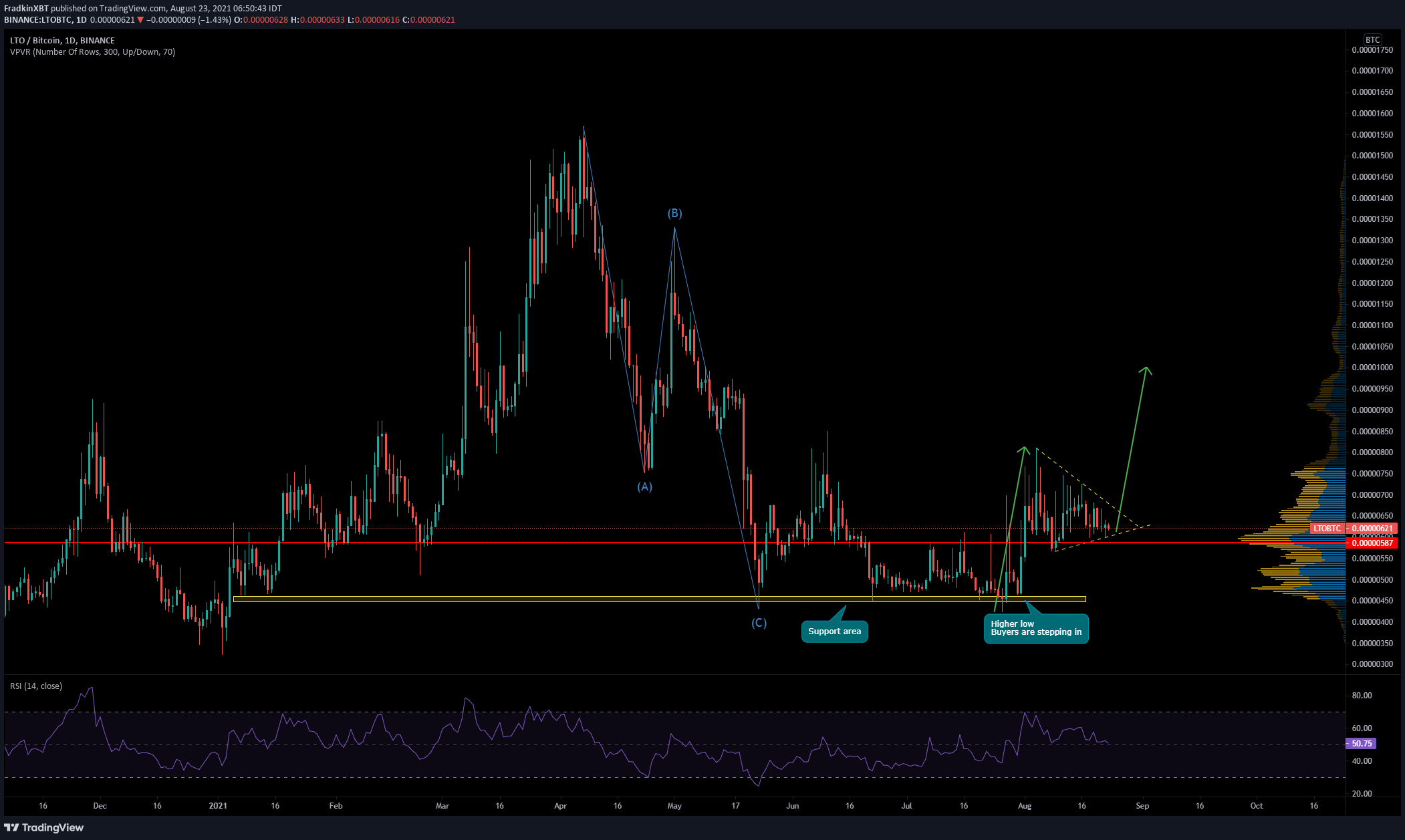Click the BTC currency button on price axis
This screenshot has height=840, width=1405.
tap(1372, 39)
